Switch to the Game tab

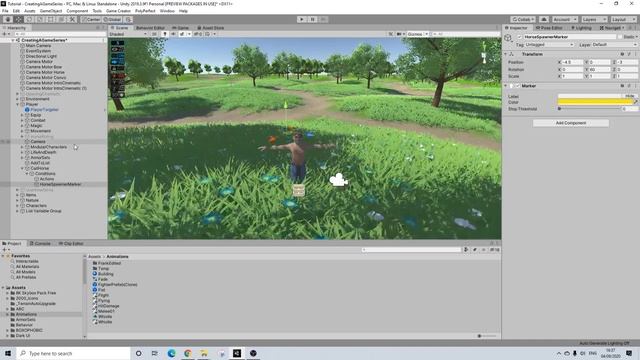180,28
